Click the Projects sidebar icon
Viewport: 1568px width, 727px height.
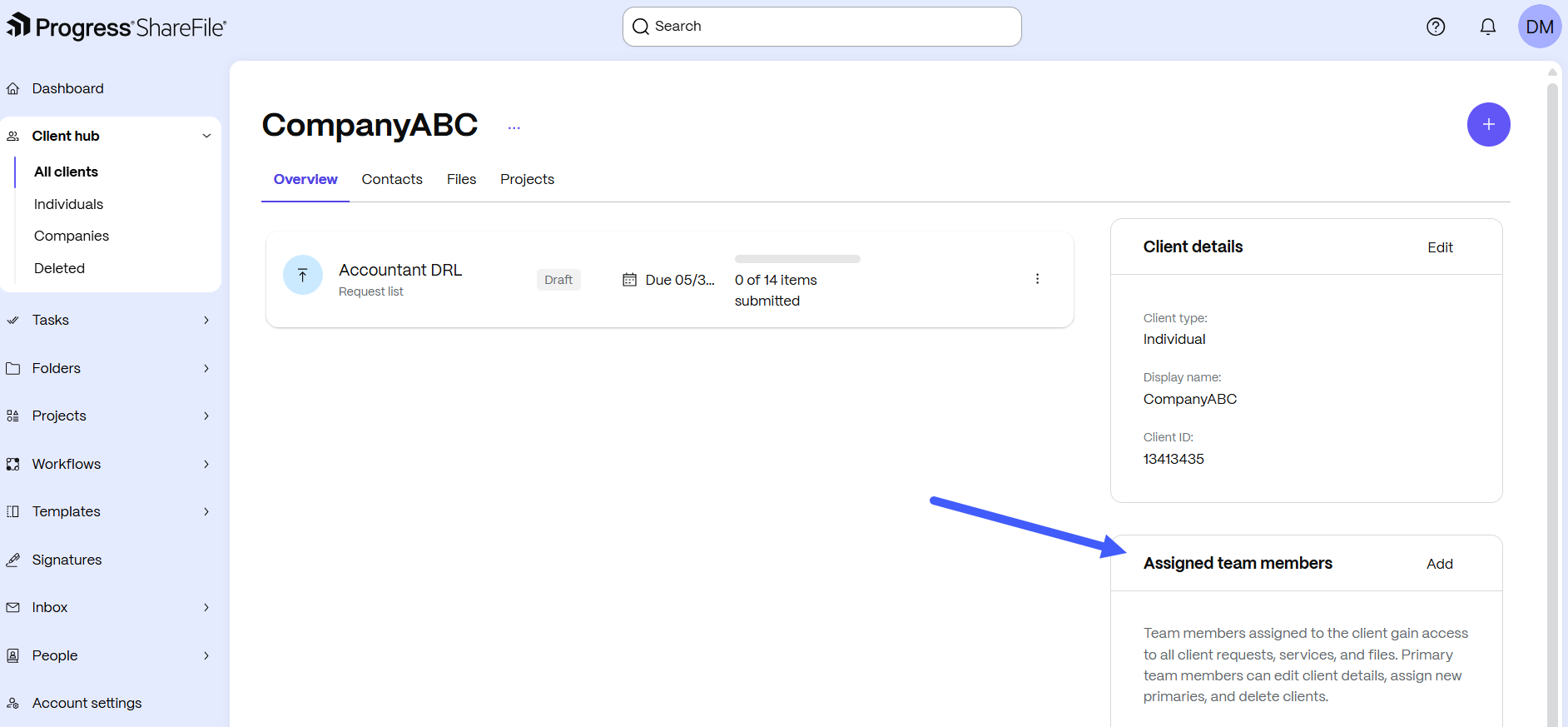13,416
